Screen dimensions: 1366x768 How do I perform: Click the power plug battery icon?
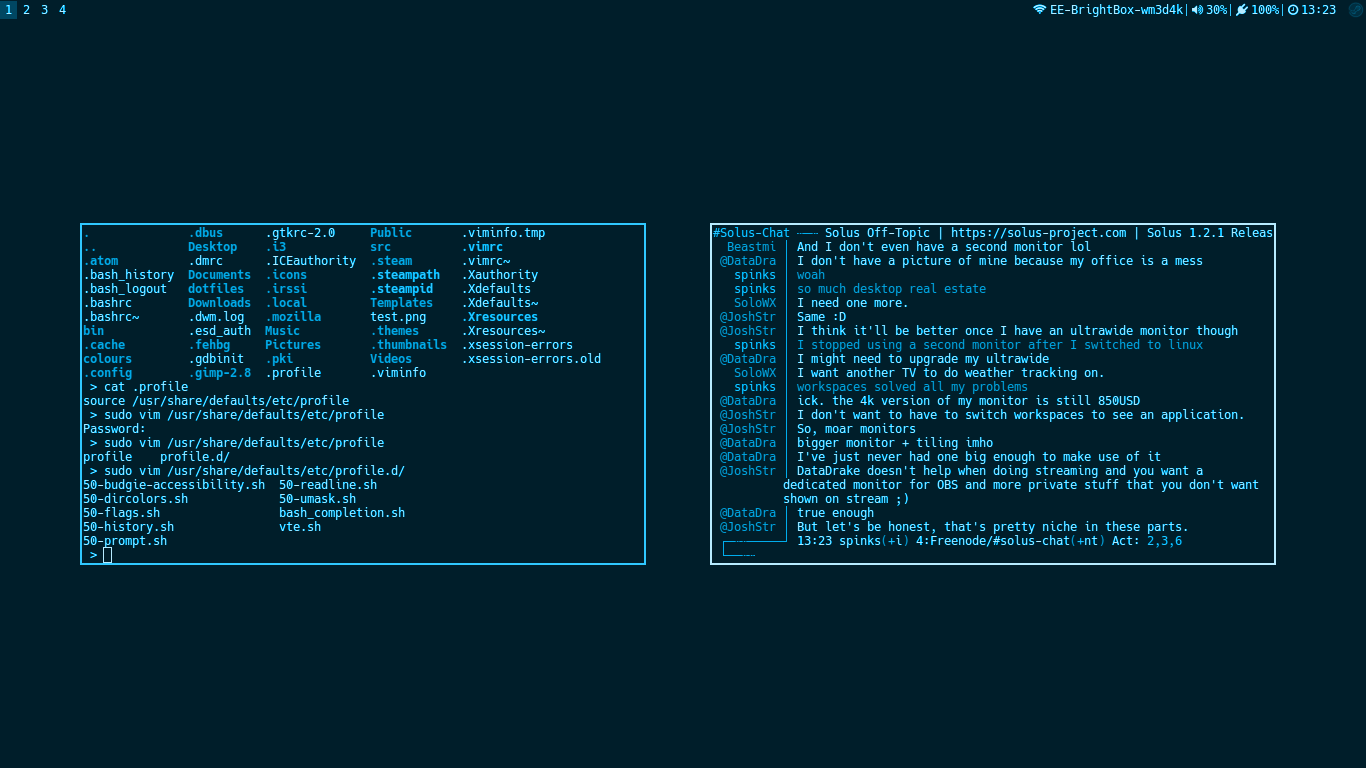point(1242,9)
